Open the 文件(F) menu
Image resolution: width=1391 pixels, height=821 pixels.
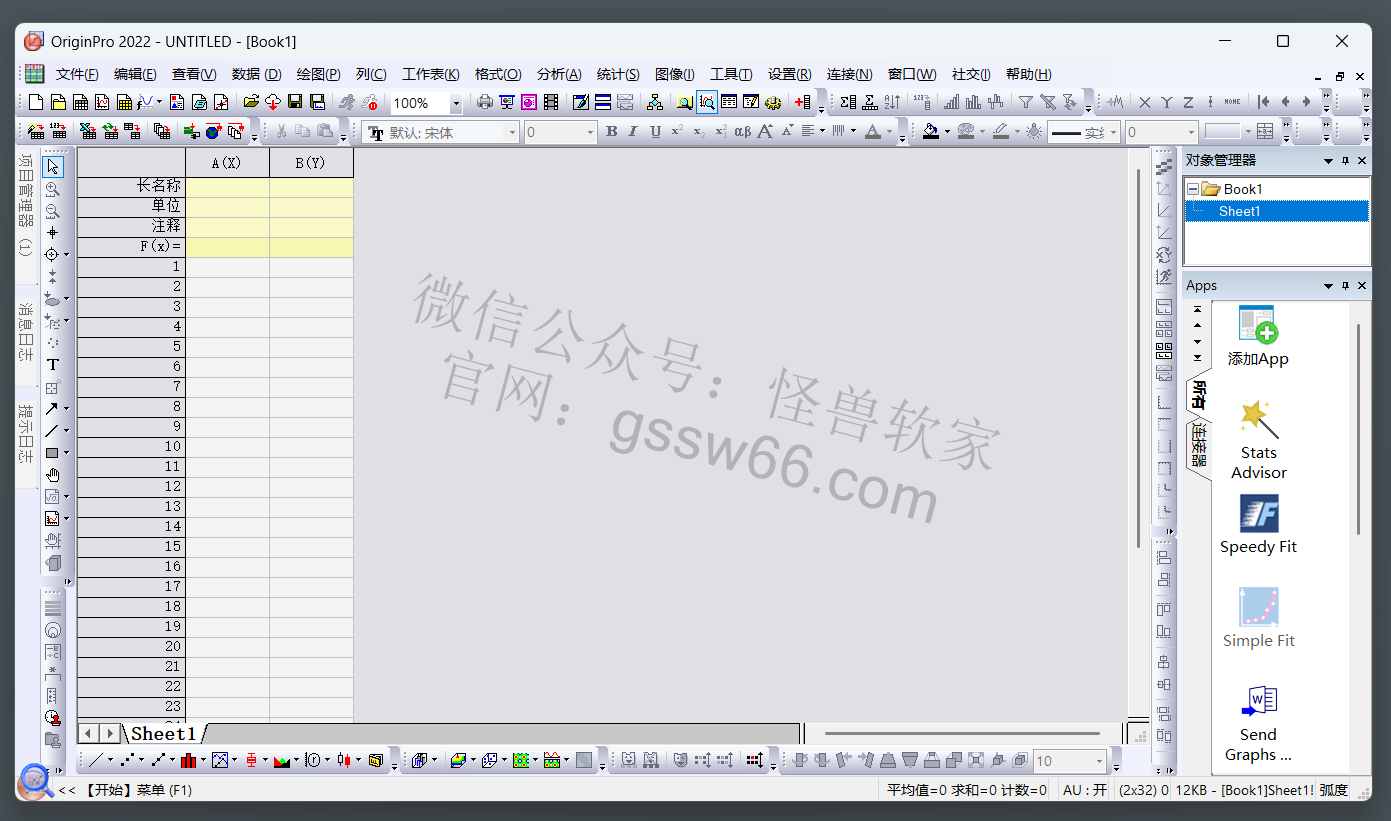click(77, 74)
